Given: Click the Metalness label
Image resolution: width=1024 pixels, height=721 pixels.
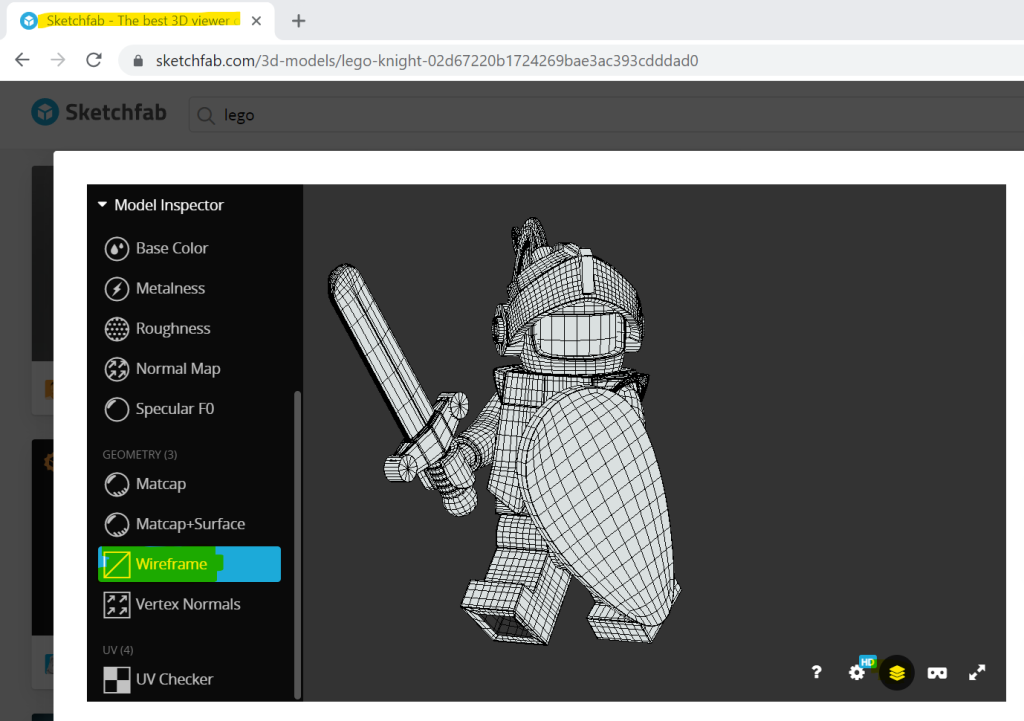Looking at the screenshot, I should tap(170, 288).
